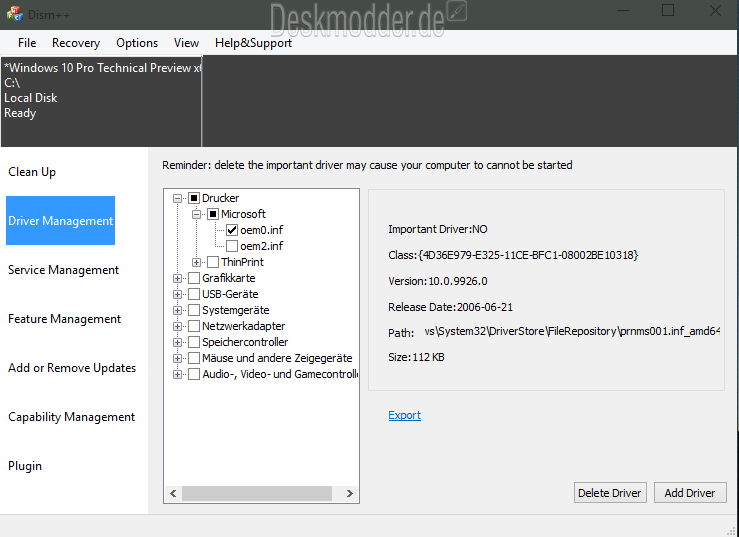Check the oem2.inf checkbox
The image size is (739, 537).
[232, 246]
